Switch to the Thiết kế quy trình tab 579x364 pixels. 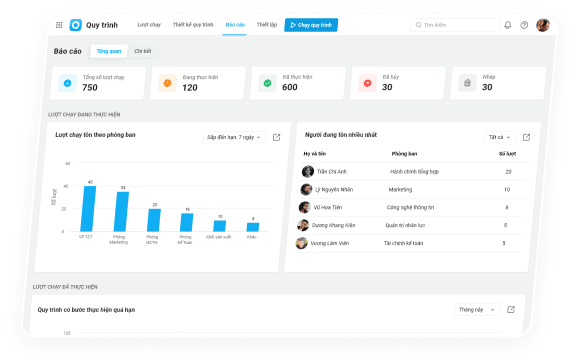click(193, 25)
